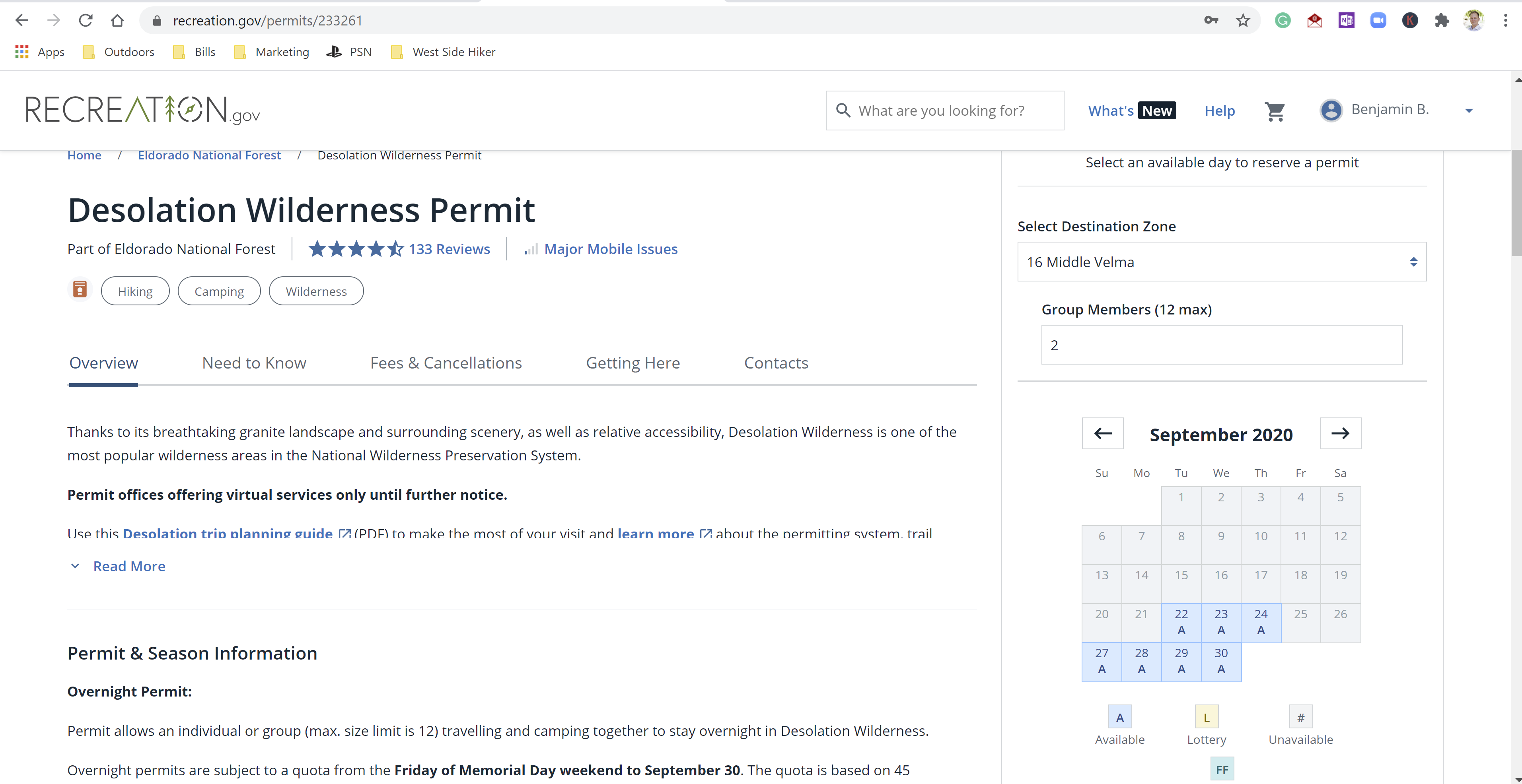Open Eldorado National Forest breadcrumb
Image resolution: width=1522 pixels, height=784 pixels.
pos(209,155)
